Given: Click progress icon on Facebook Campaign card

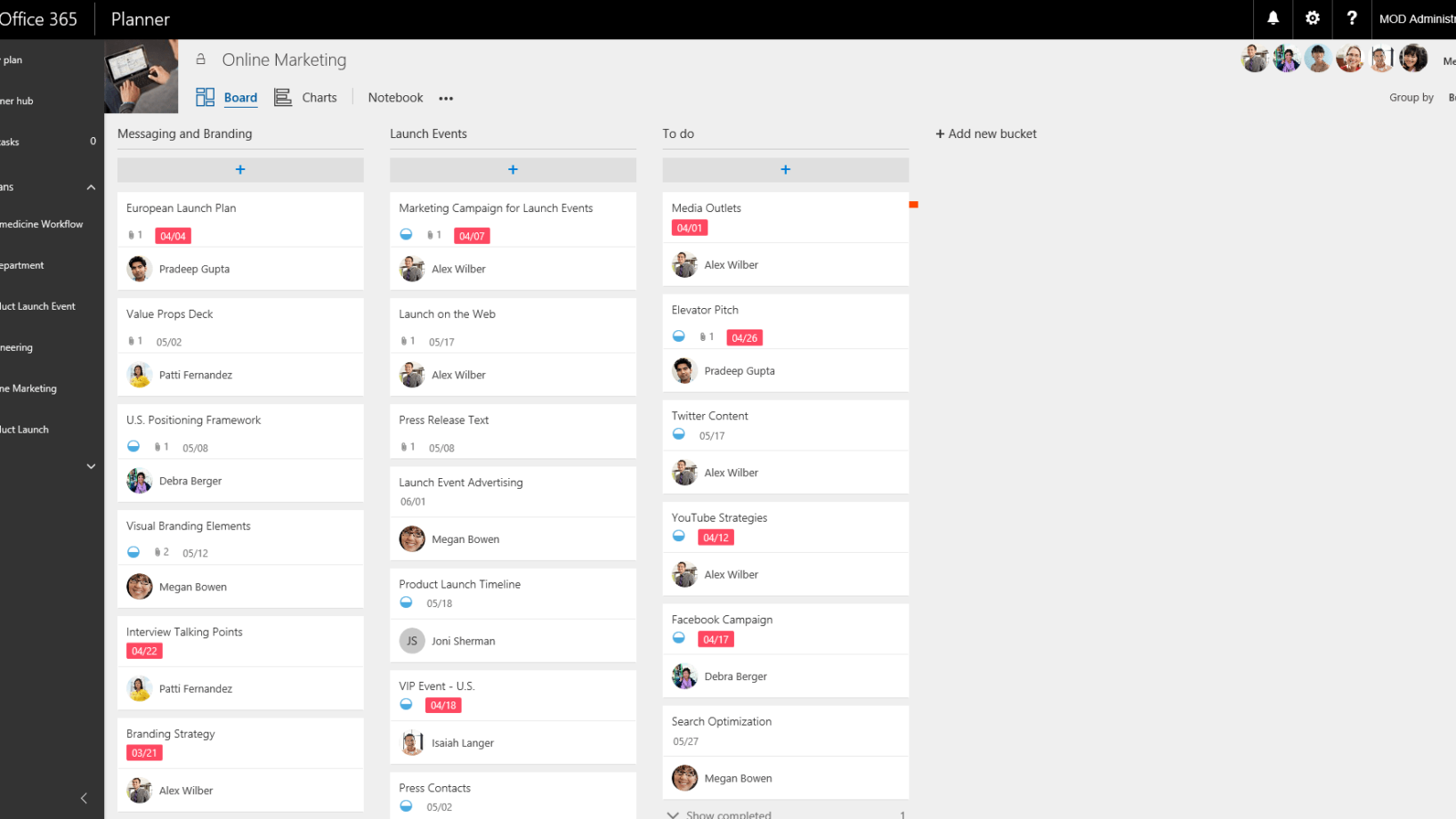Looking at the screenshot, I should [678, 637].
